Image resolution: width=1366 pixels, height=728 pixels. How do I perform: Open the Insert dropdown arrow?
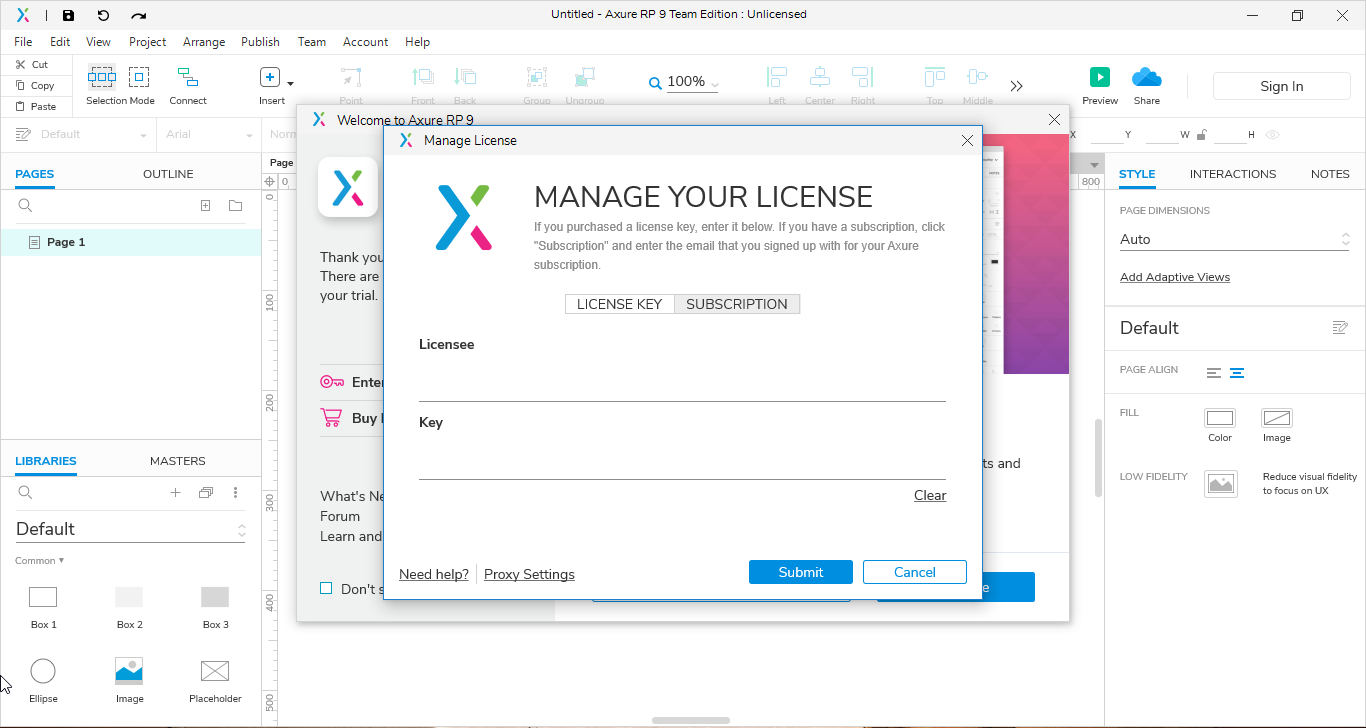point(291,83)
